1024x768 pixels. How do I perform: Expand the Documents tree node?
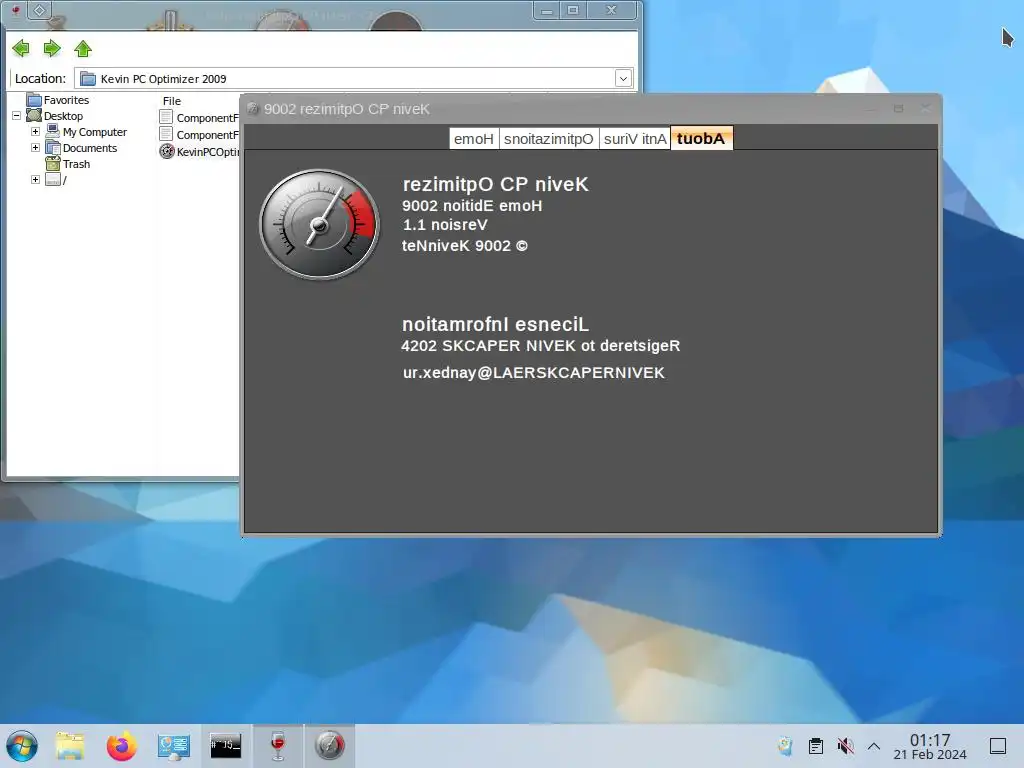click(35, 148)
